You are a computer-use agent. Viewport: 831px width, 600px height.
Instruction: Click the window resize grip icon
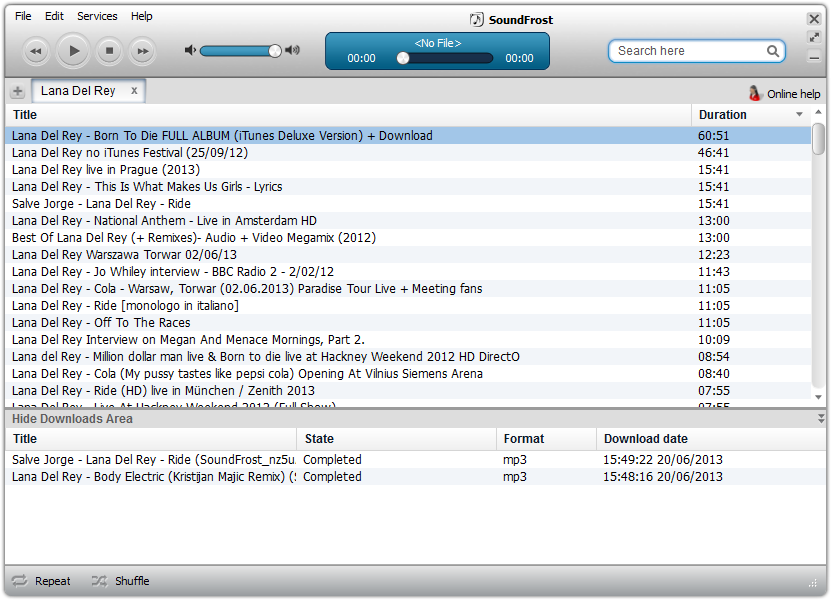tap(812, 584)
